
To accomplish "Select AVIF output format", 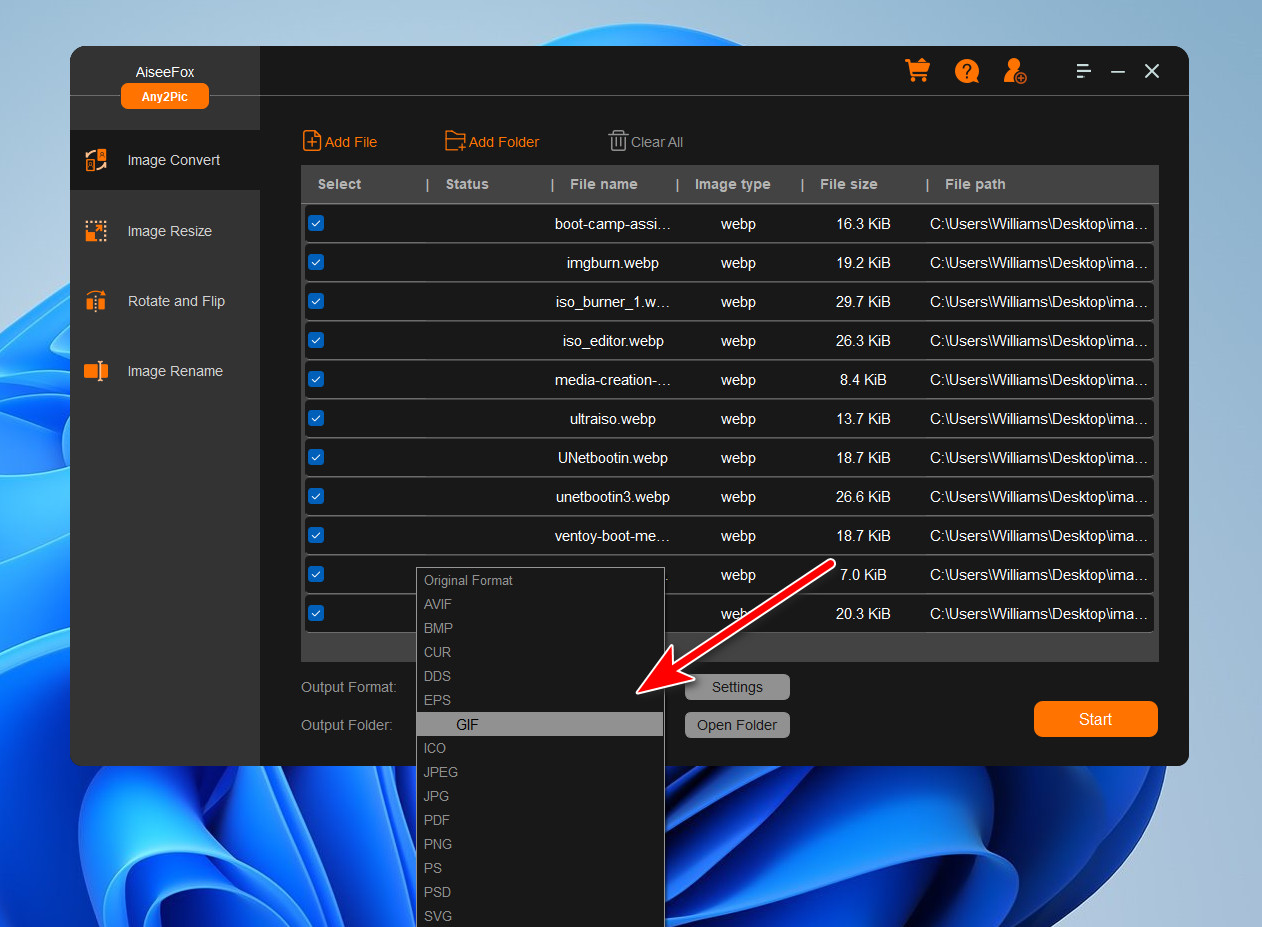I will coord(540,604).
